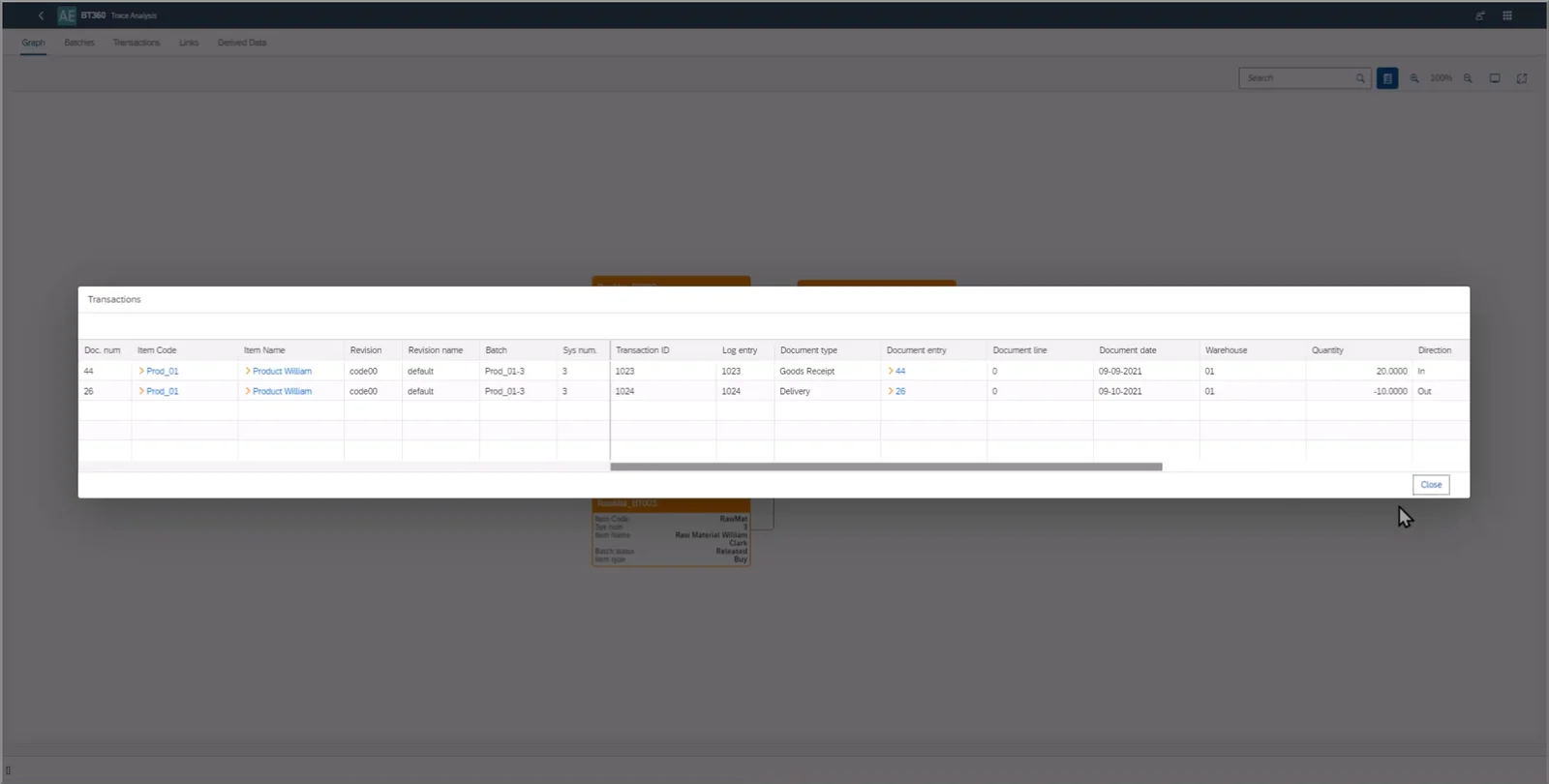Screen dimensions: 1549x784
Task: Select the Delivery document type cell
Action: (828, 392)
